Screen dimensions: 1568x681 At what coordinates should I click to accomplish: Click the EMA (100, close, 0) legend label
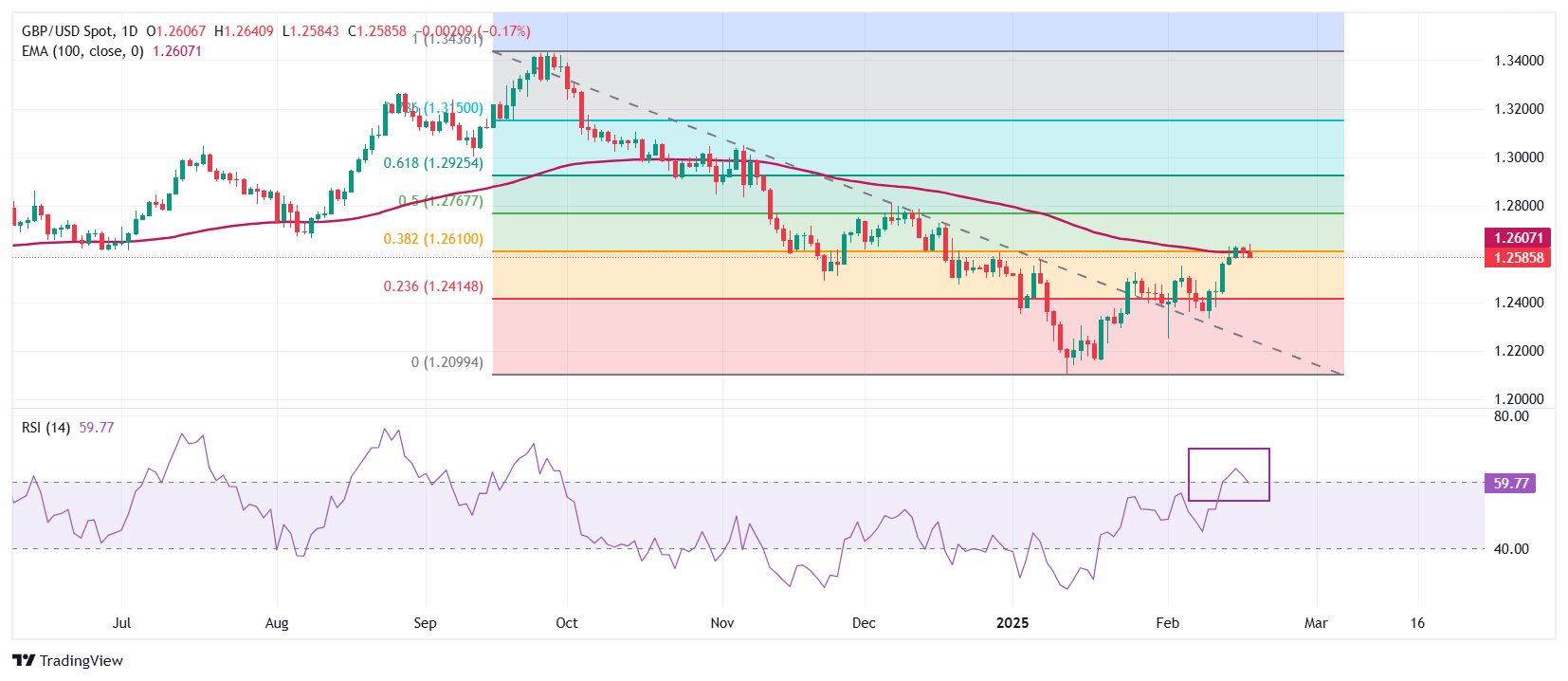(82, 51)
